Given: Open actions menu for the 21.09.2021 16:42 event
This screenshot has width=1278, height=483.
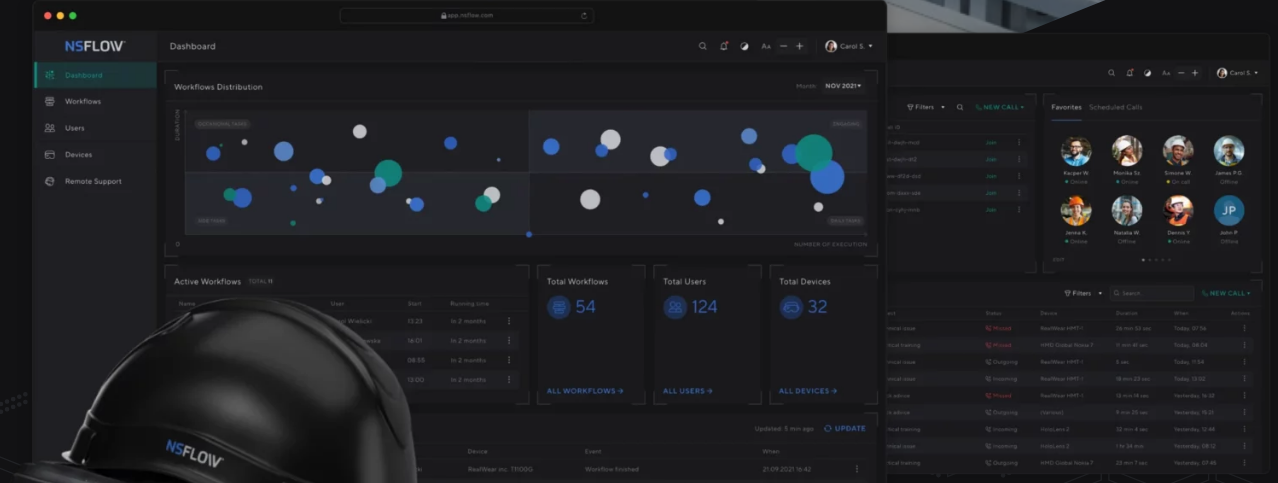Looking at the screenshot, I should coord(857,468).
